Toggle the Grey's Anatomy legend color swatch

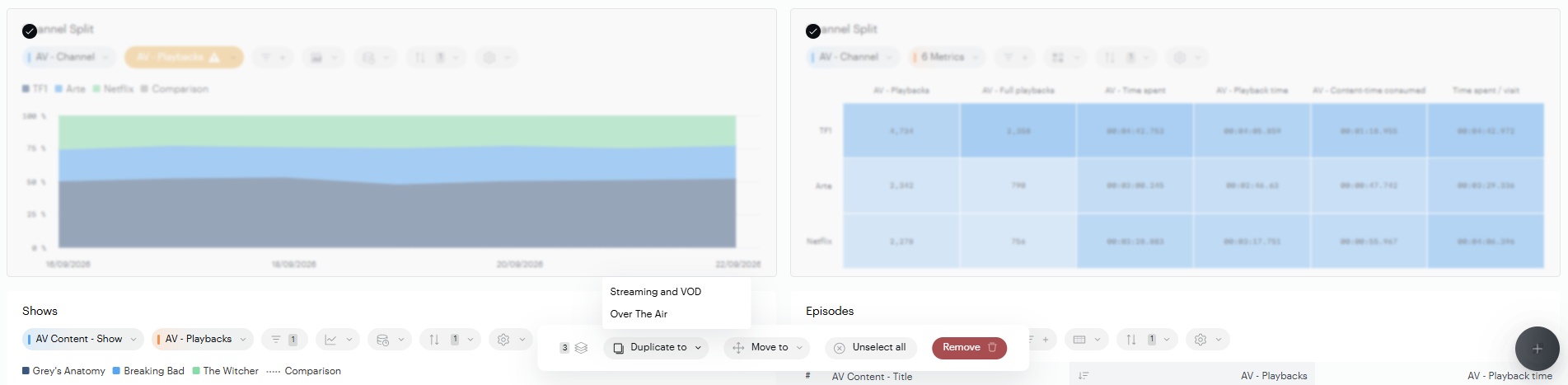pos(26,371)
